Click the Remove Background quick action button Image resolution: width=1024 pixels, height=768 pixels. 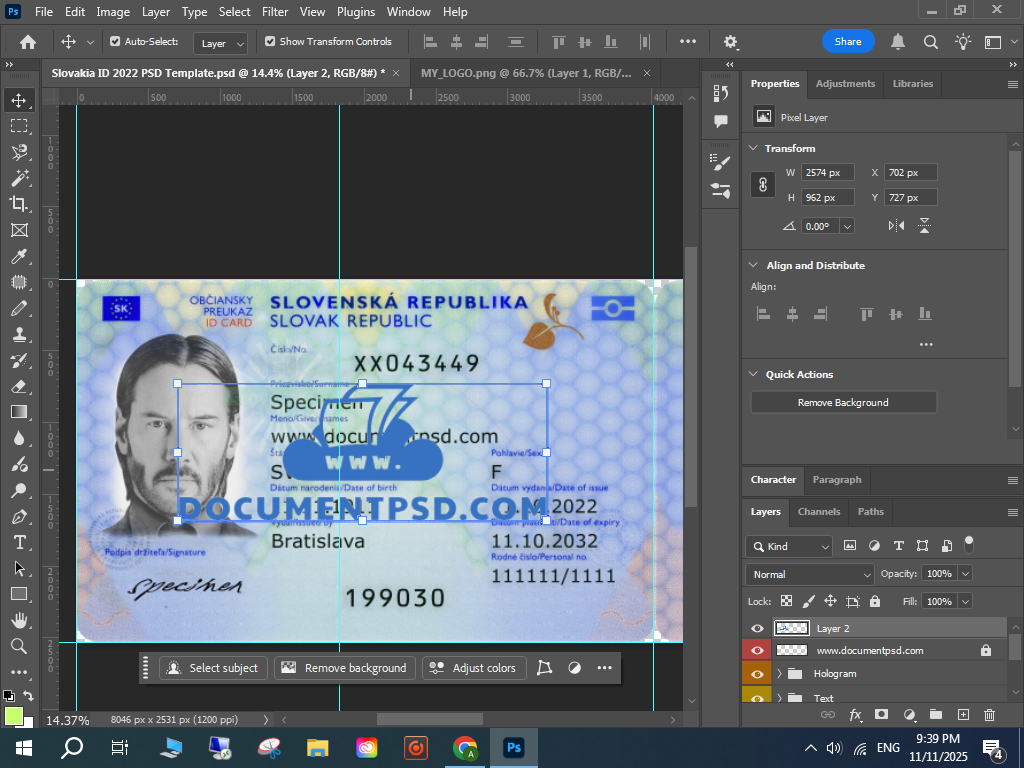point(843,402)
